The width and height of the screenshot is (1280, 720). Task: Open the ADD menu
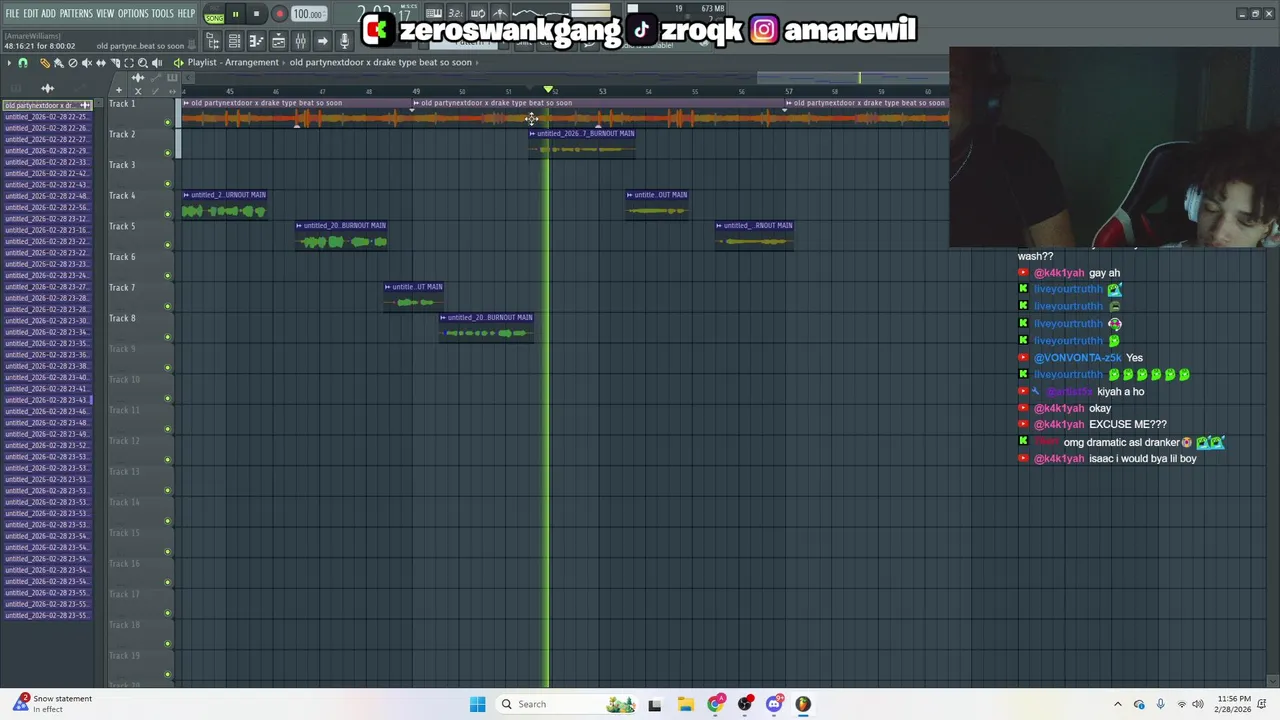point(48,13)
